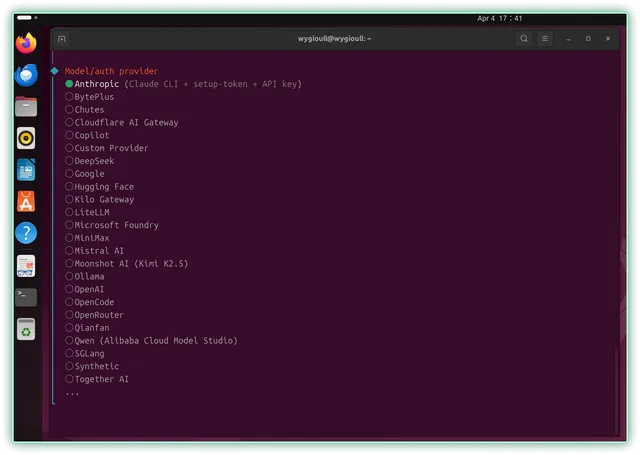
Task: Launch Thunderbird mail from the dock
Action: pyautogui.click(x=26, y=75)
